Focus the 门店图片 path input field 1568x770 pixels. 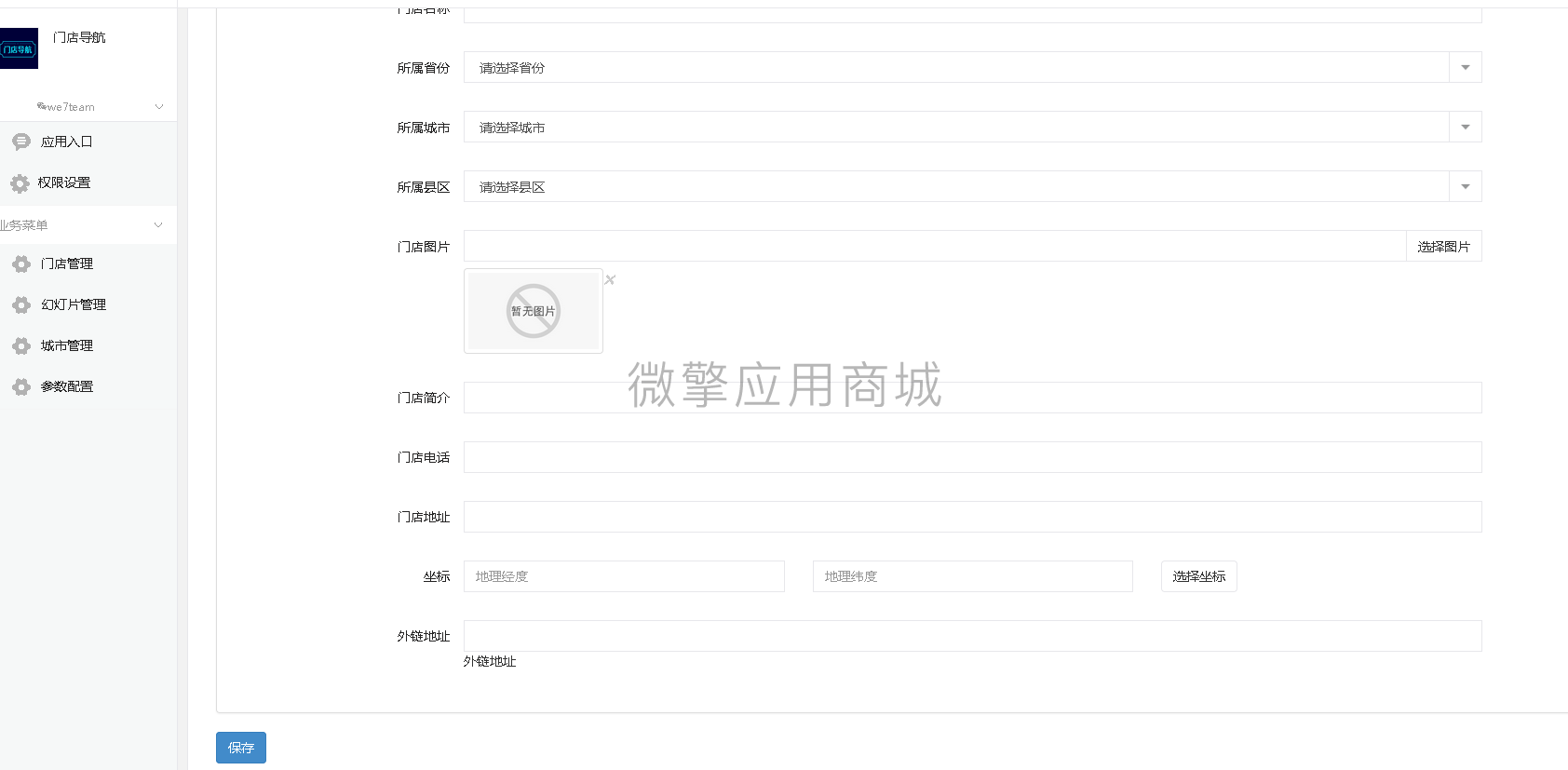click(x=935, y=246)
